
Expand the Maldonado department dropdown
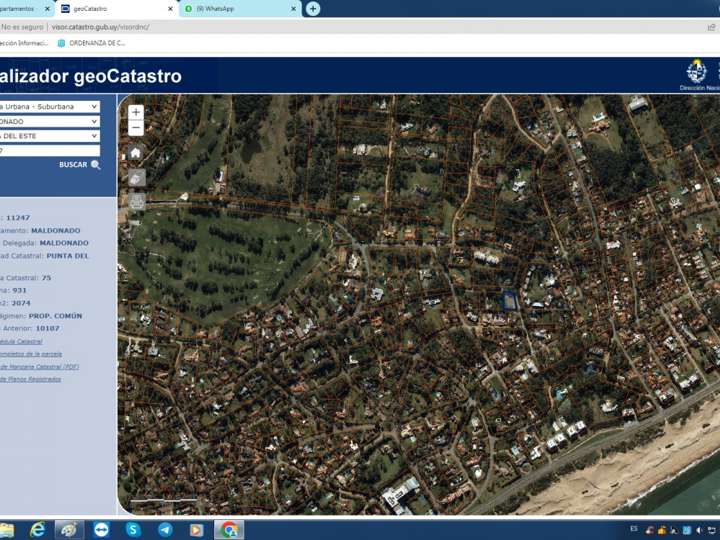coord(49,121)
